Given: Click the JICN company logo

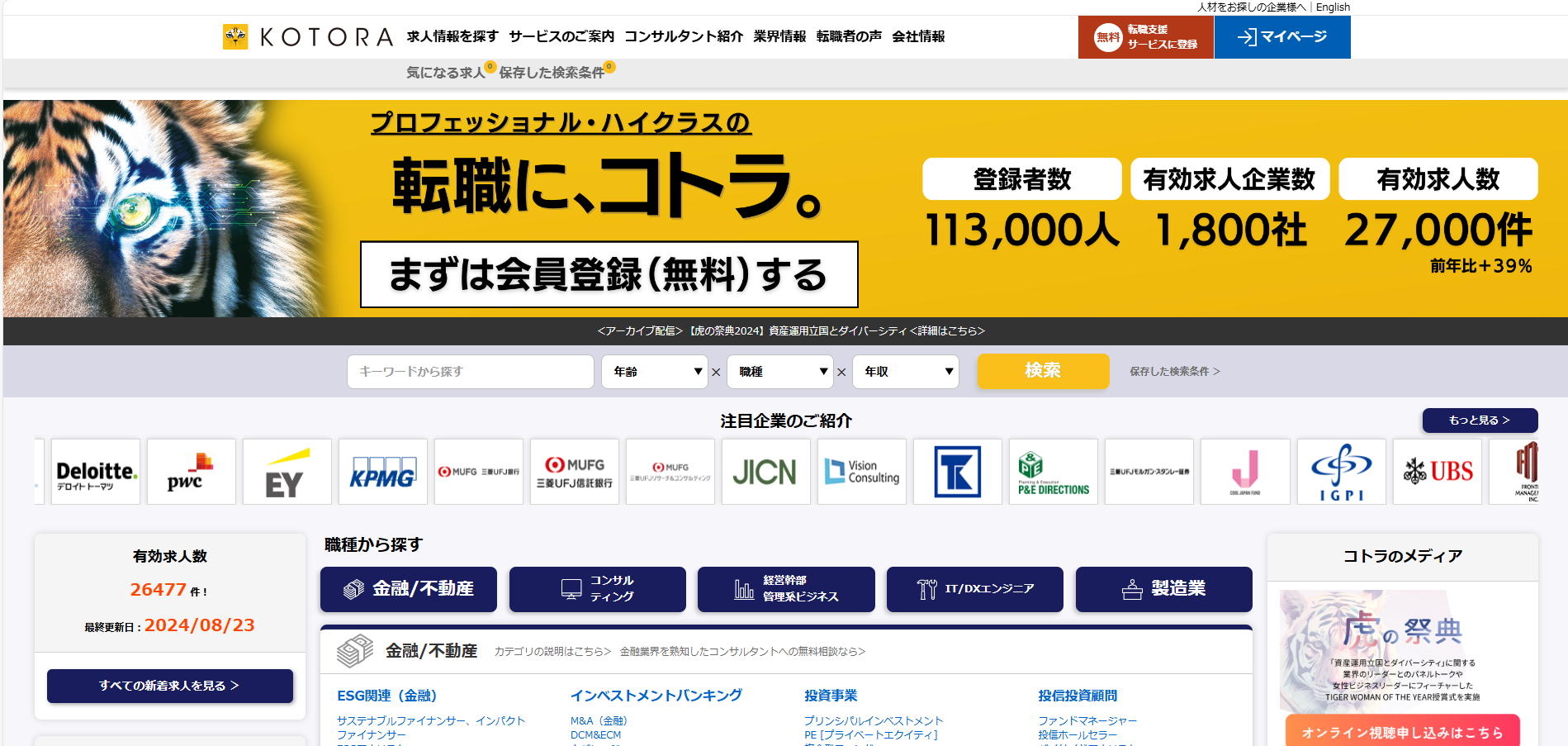Looking at the screenshot, I should point(765,472).
